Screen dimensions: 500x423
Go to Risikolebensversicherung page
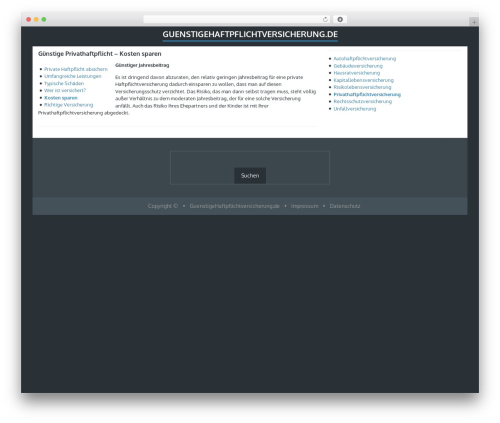click(x=362, y=87)
